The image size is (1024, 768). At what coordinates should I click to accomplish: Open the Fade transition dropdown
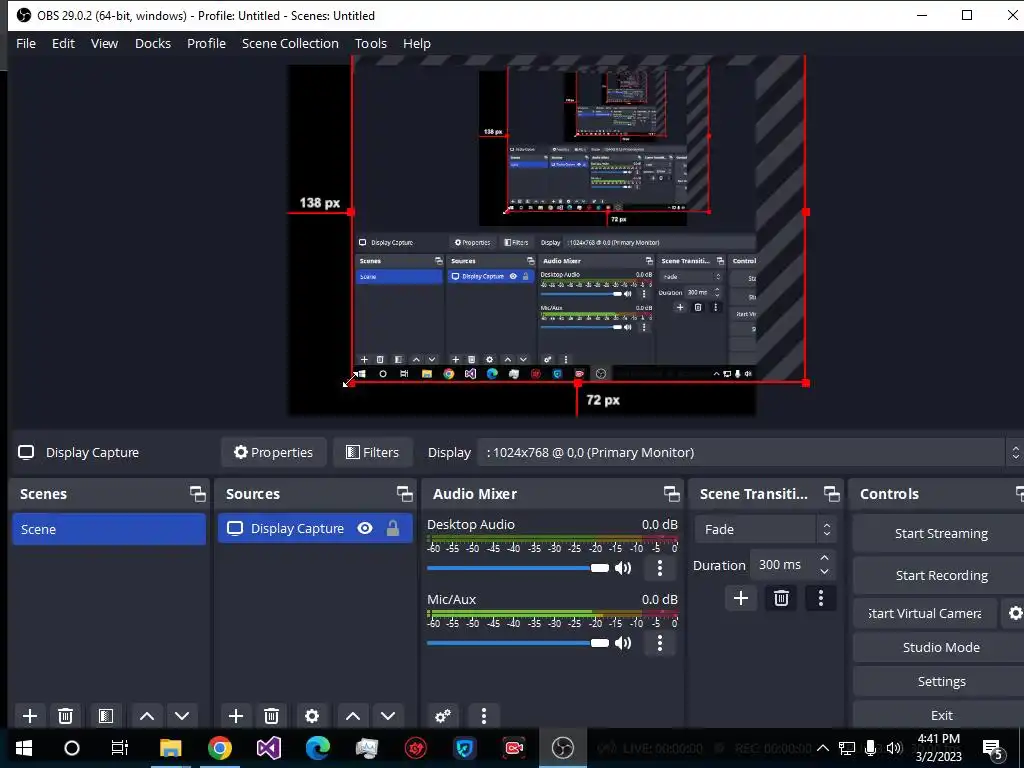coord(765,530)
